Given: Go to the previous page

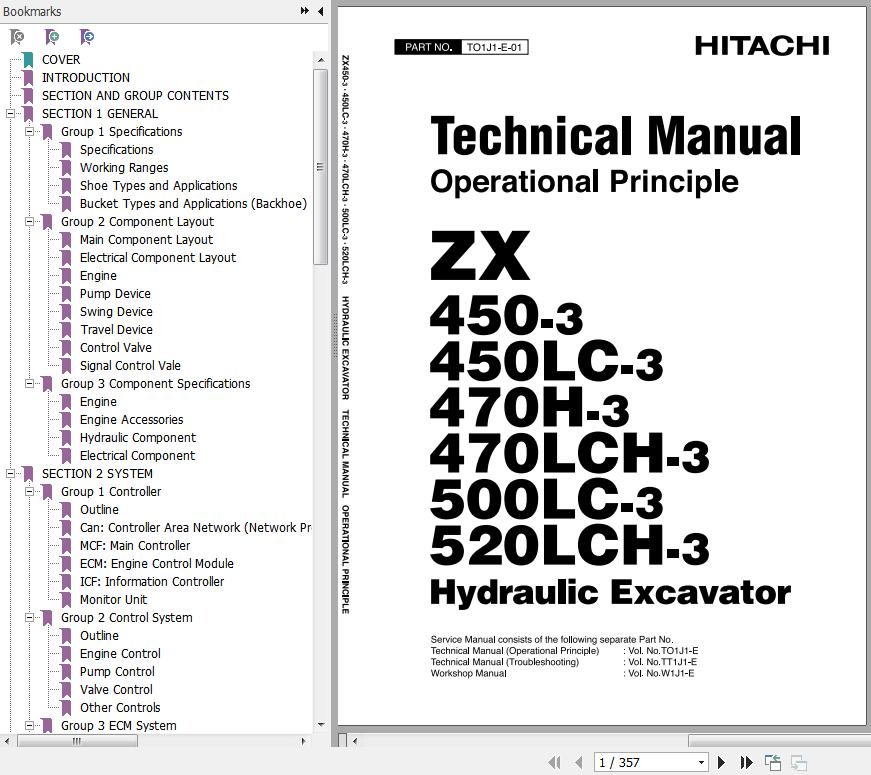Looking at the screenshot, I should pos(579,762).
